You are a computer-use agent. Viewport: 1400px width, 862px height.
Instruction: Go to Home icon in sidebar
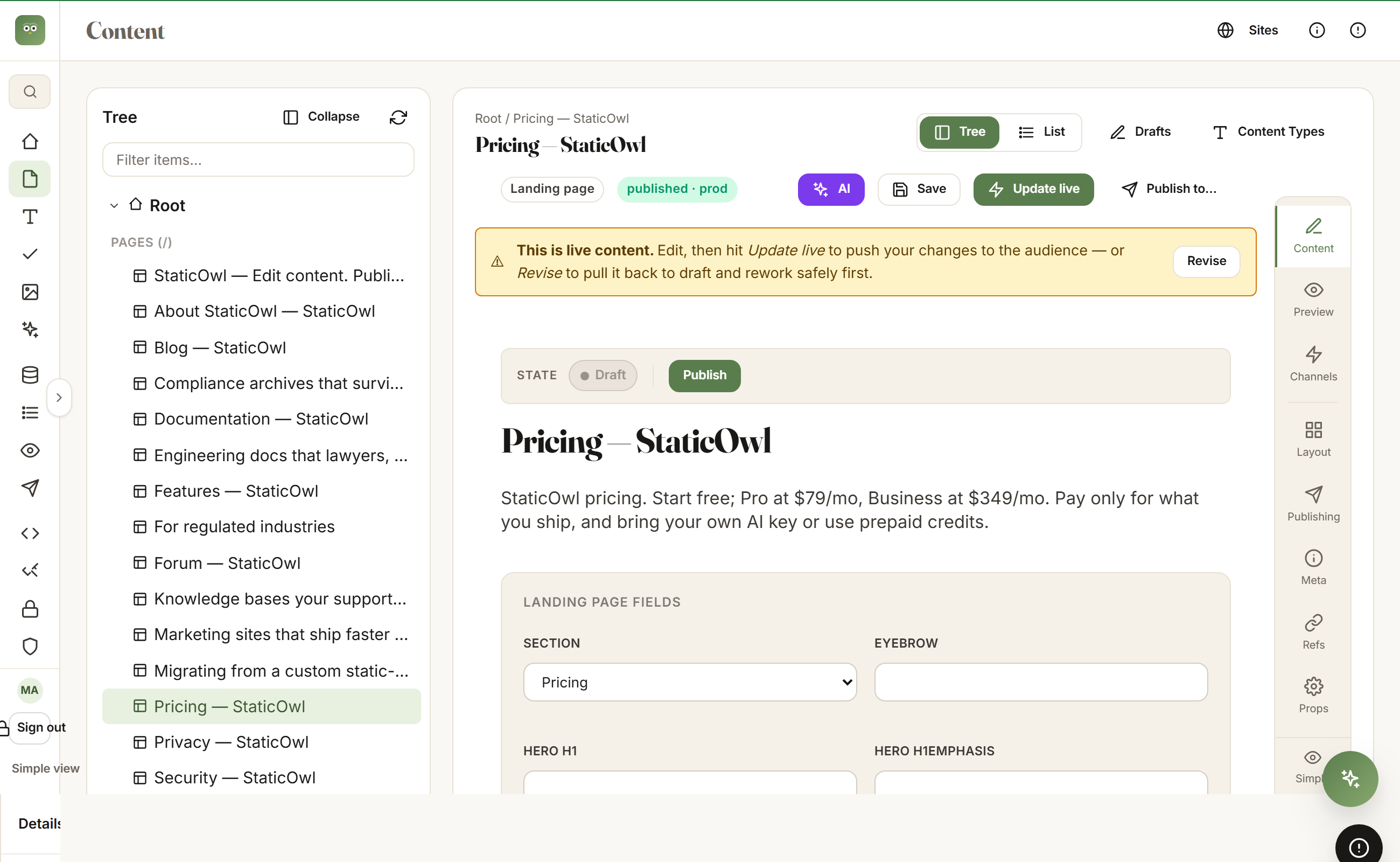[x=30, y=141]
